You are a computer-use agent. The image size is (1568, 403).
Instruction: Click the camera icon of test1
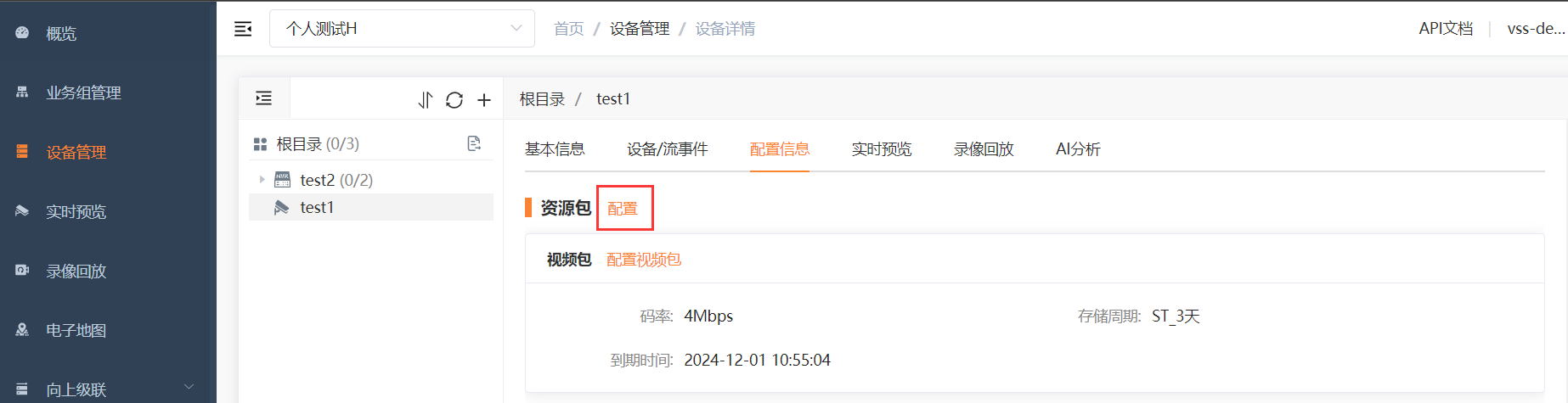click(x=282, y=207)
